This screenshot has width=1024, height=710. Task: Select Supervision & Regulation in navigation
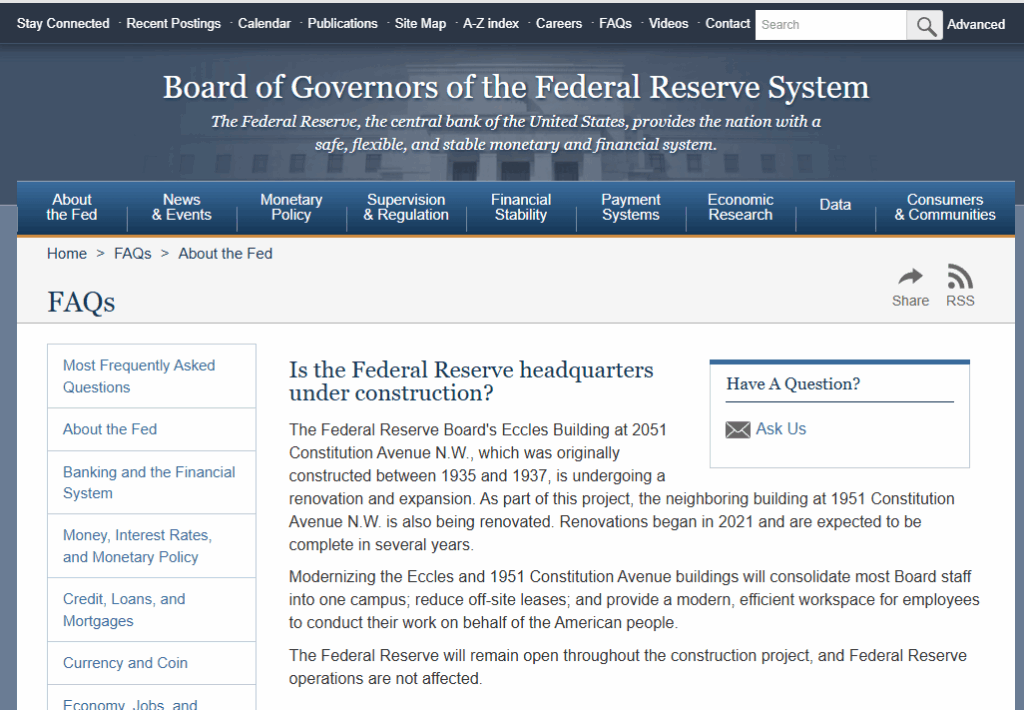[406, 207]
